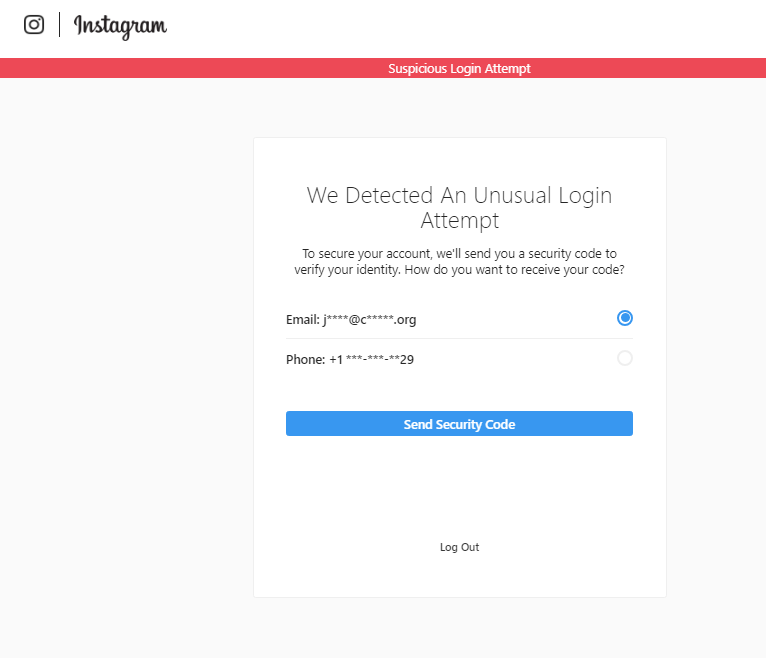Click the +1 country code in Phone option
This screenshot has height=658, width=766.
click(x=335, y=360)
